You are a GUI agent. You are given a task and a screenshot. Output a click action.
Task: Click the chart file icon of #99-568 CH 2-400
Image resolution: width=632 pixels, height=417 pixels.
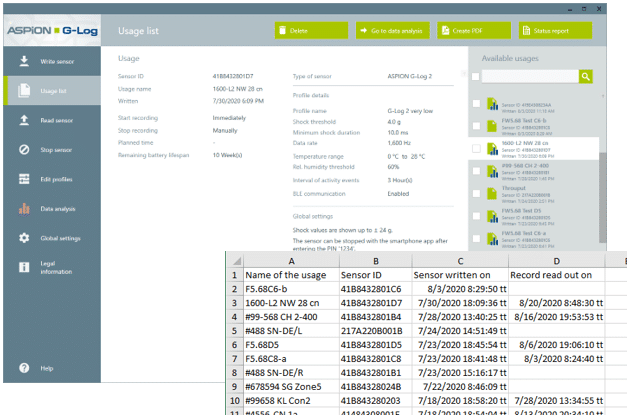[492, 172]
